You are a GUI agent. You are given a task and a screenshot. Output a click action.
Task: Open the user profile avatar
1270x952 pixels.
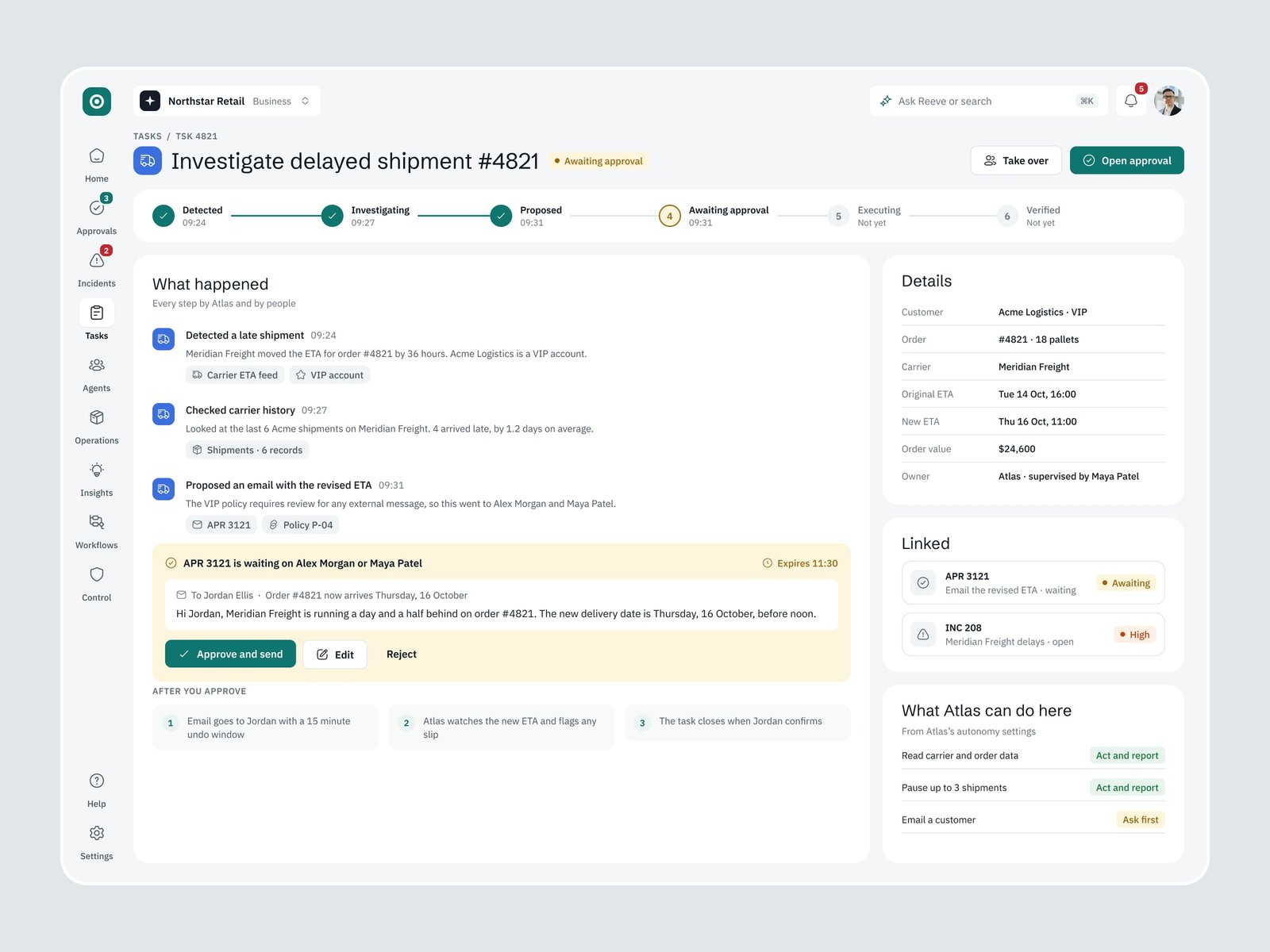1169,101
